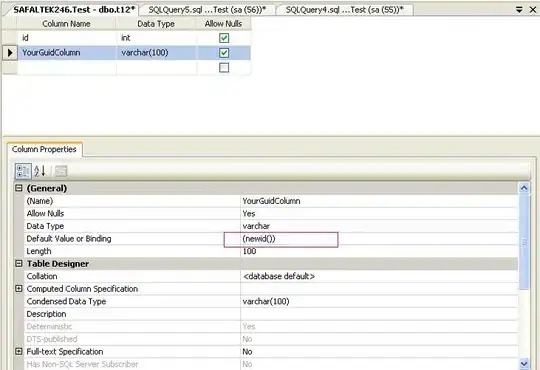Select the varchar(100) data type cell
540x370 pixels.
click(x=156, y=53)
